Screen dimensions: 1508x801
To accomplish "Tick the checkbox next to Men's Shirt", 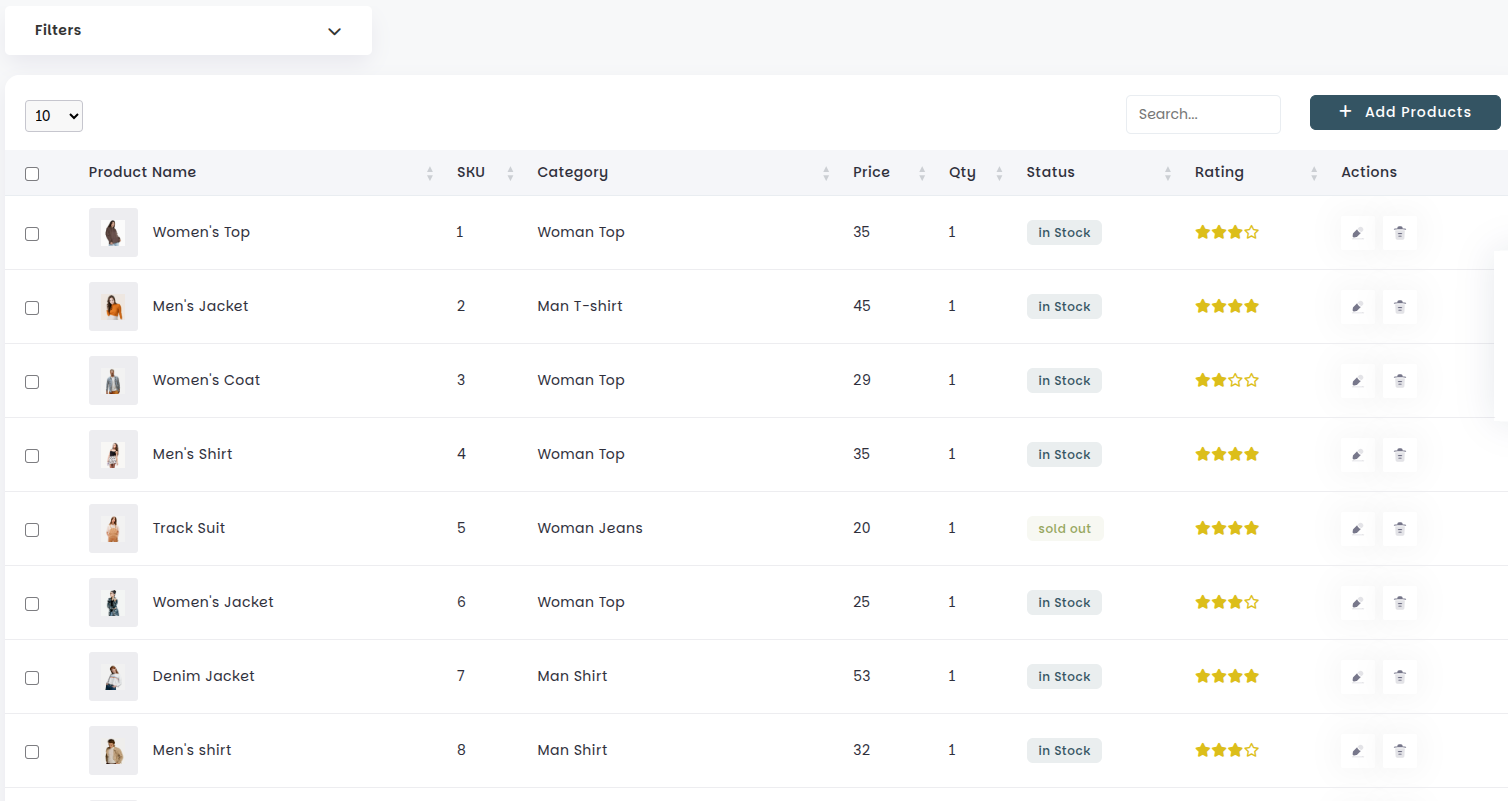I will coord(31,455).
